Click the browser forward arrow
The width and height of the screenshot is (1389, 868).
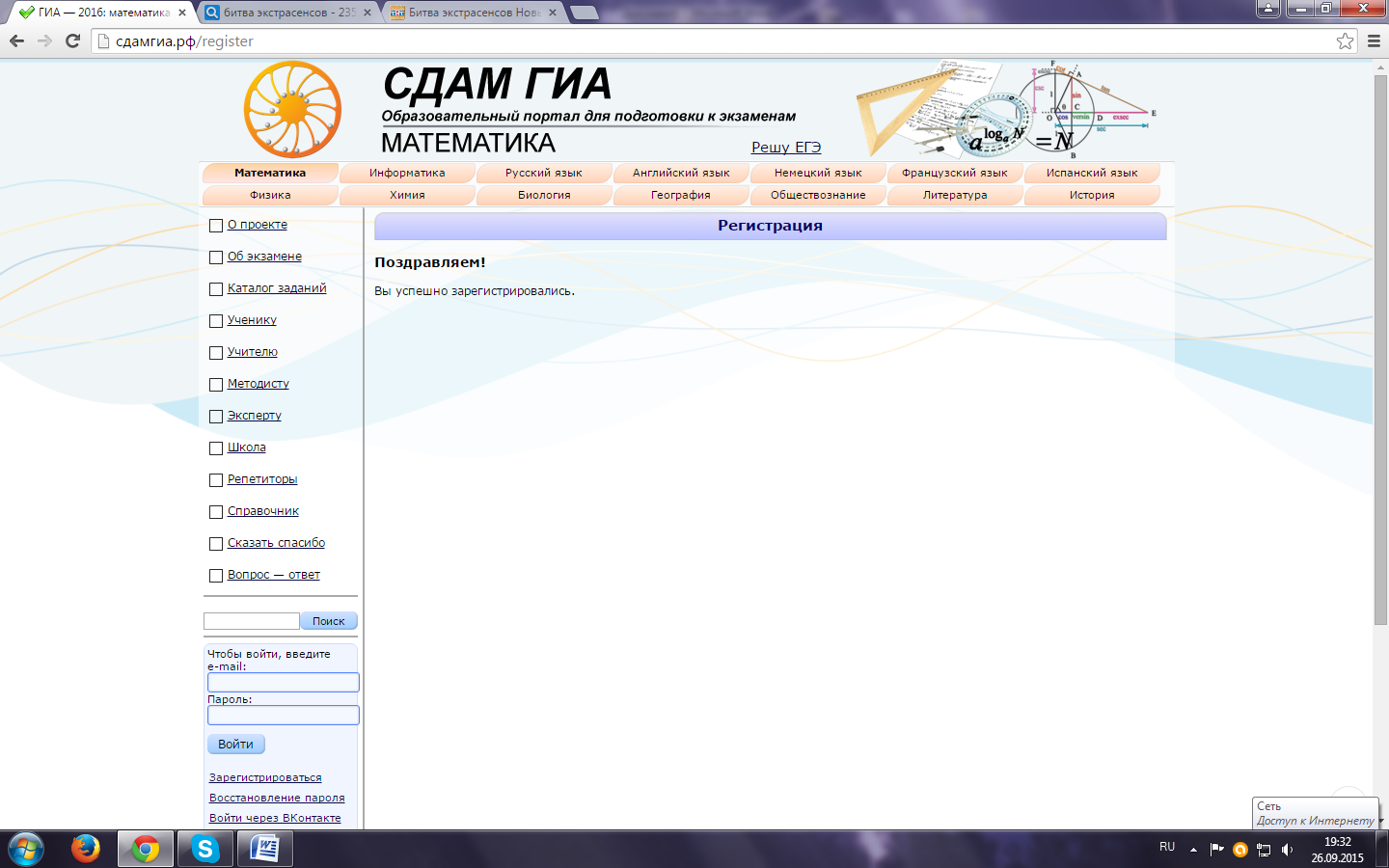click(44, 41)
